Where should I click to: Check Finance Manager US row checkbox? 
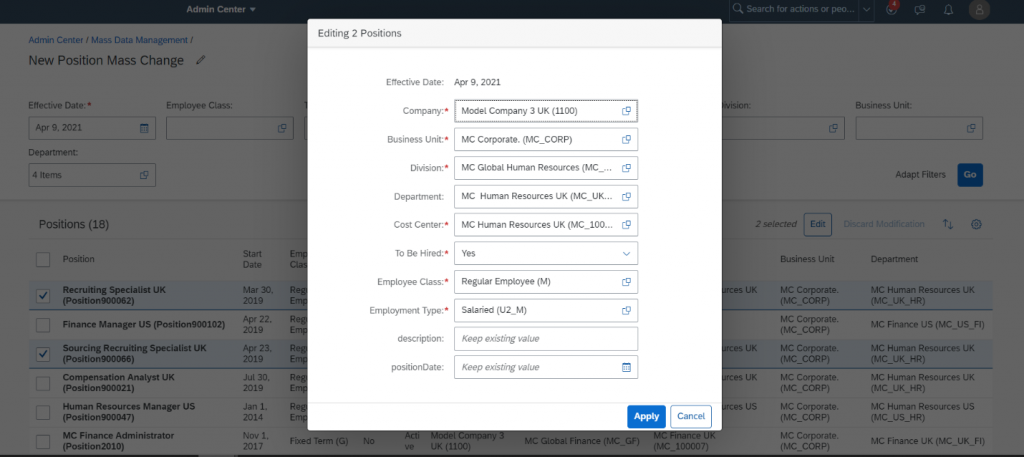coord(43,324)
